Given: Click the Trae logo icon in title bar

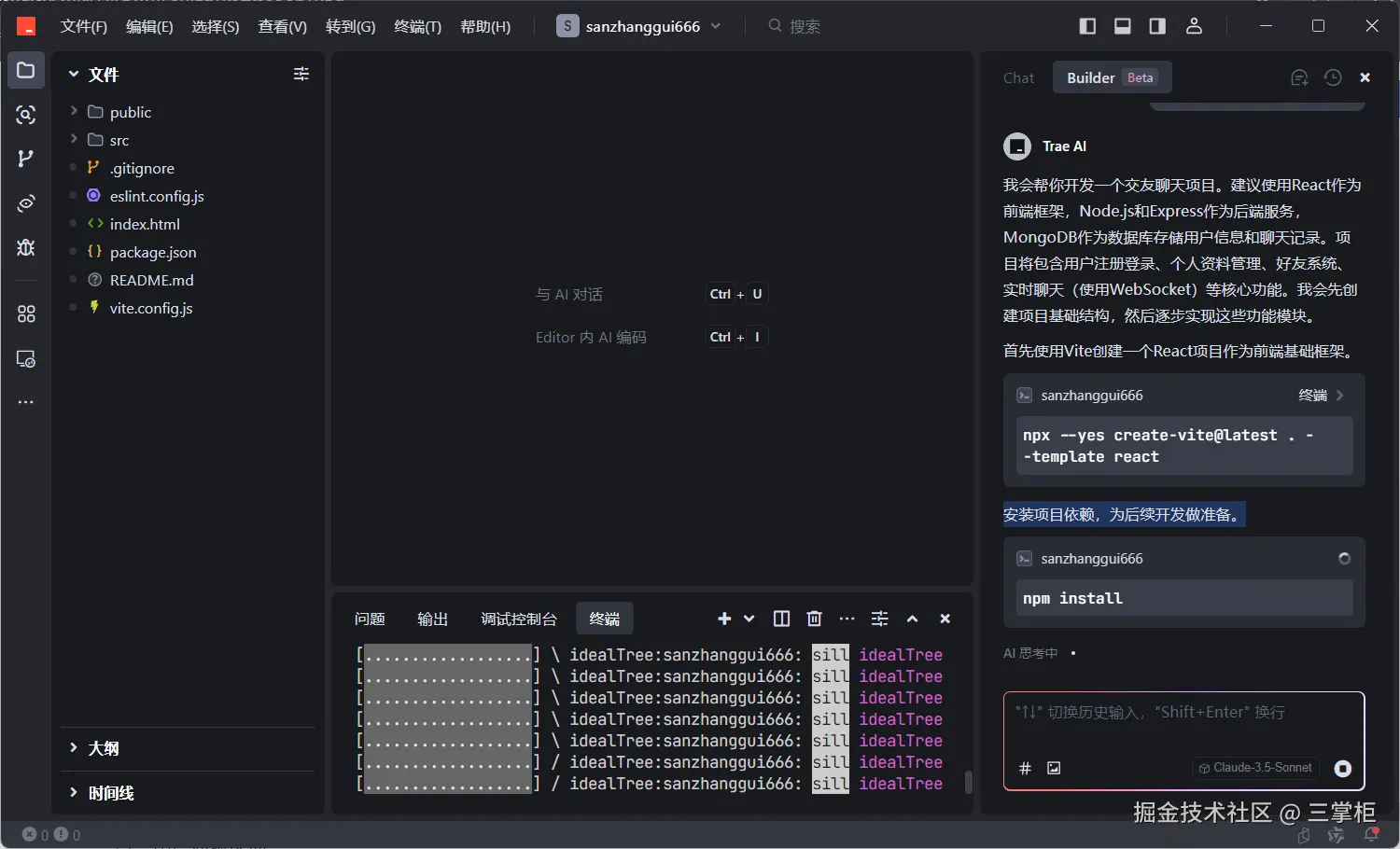Looking at the screenshot, I should (26, 26).
